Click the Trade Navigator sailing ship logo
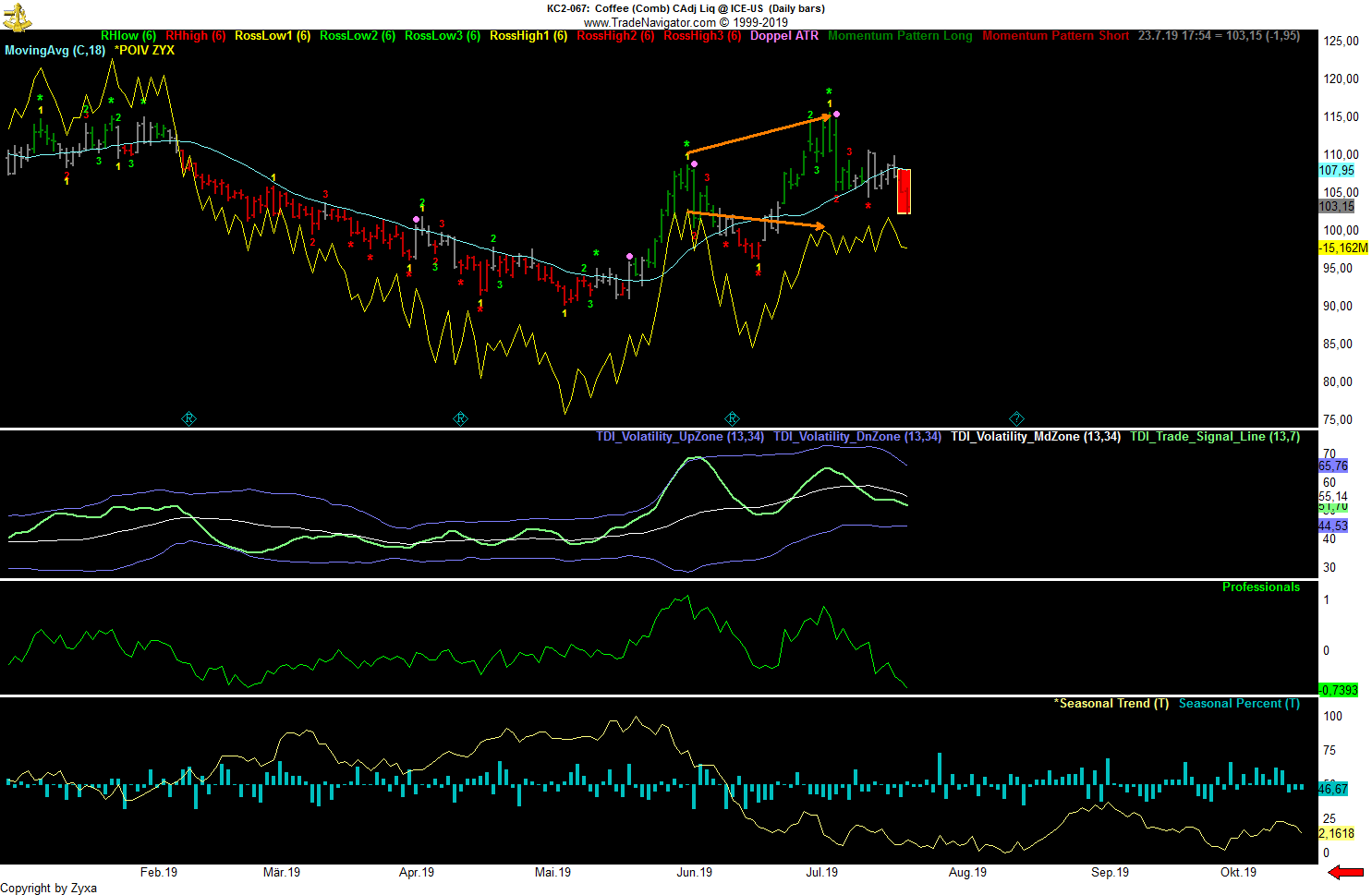 pos(18,16)
